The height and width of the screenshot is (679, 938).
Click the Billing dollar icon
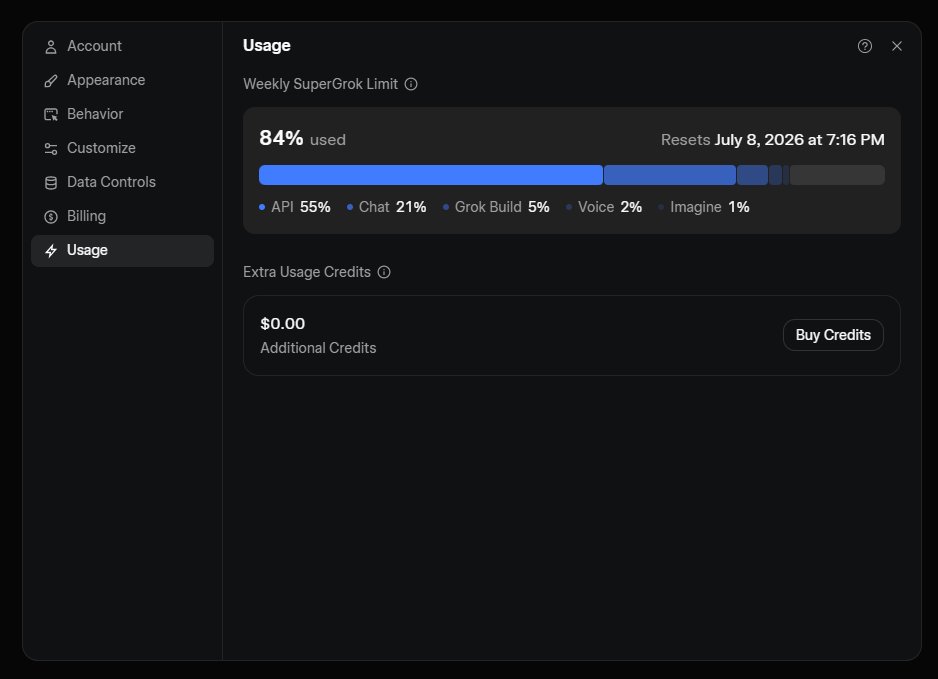click(x=51, y=217)
